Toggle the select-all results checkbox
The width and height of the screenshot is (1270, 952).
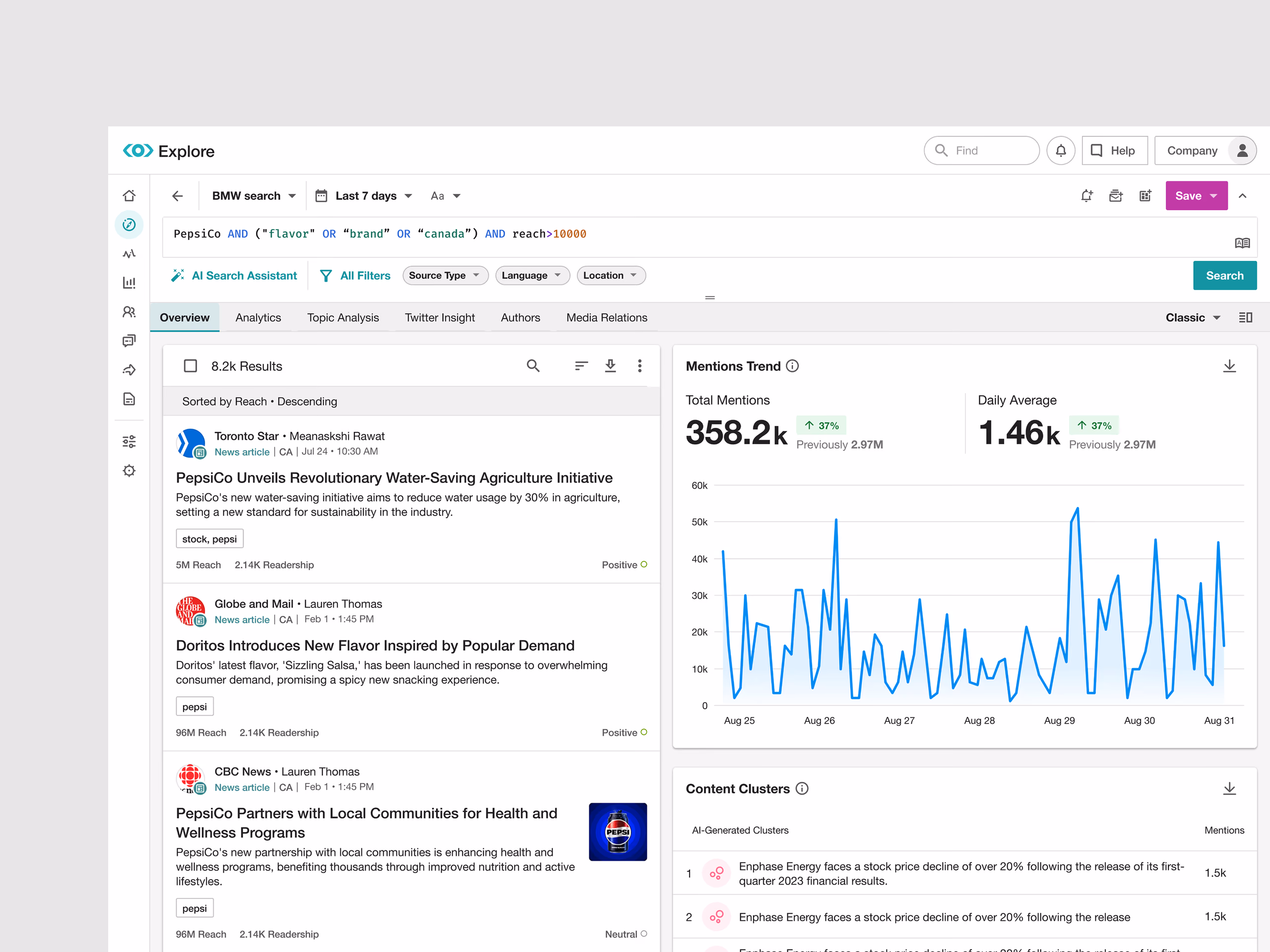tap(190, 365)
